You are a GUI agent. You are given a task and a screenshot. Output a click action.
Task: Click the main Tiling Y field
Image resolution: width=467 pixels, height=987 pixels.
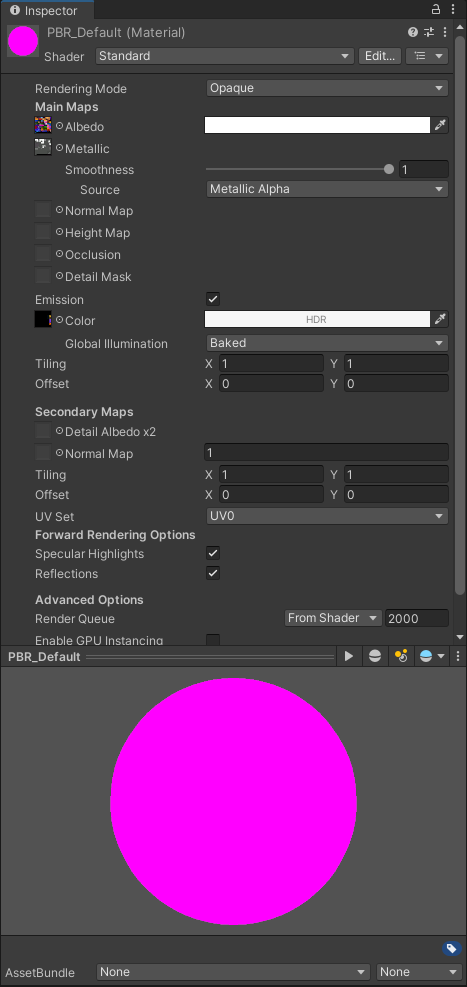(x=396, y=363)
